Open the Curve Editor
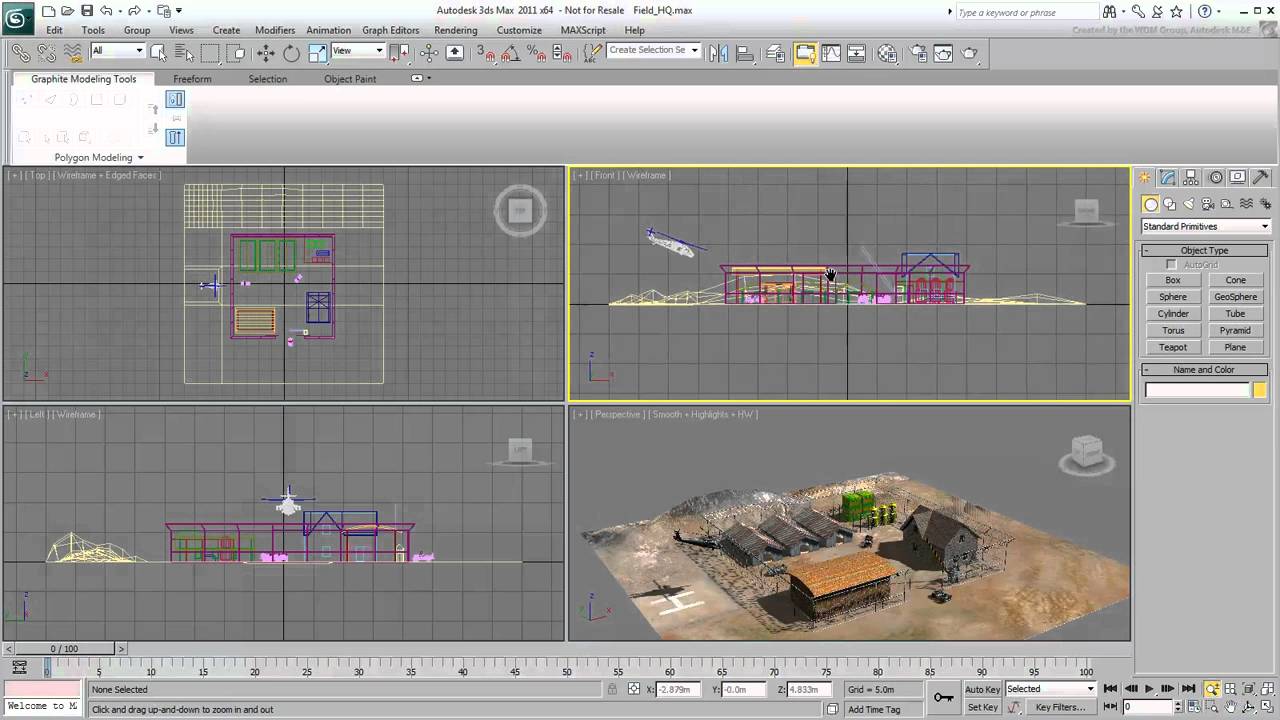The width and height of the screenshot is (1280, 720). tap(831, 53)
